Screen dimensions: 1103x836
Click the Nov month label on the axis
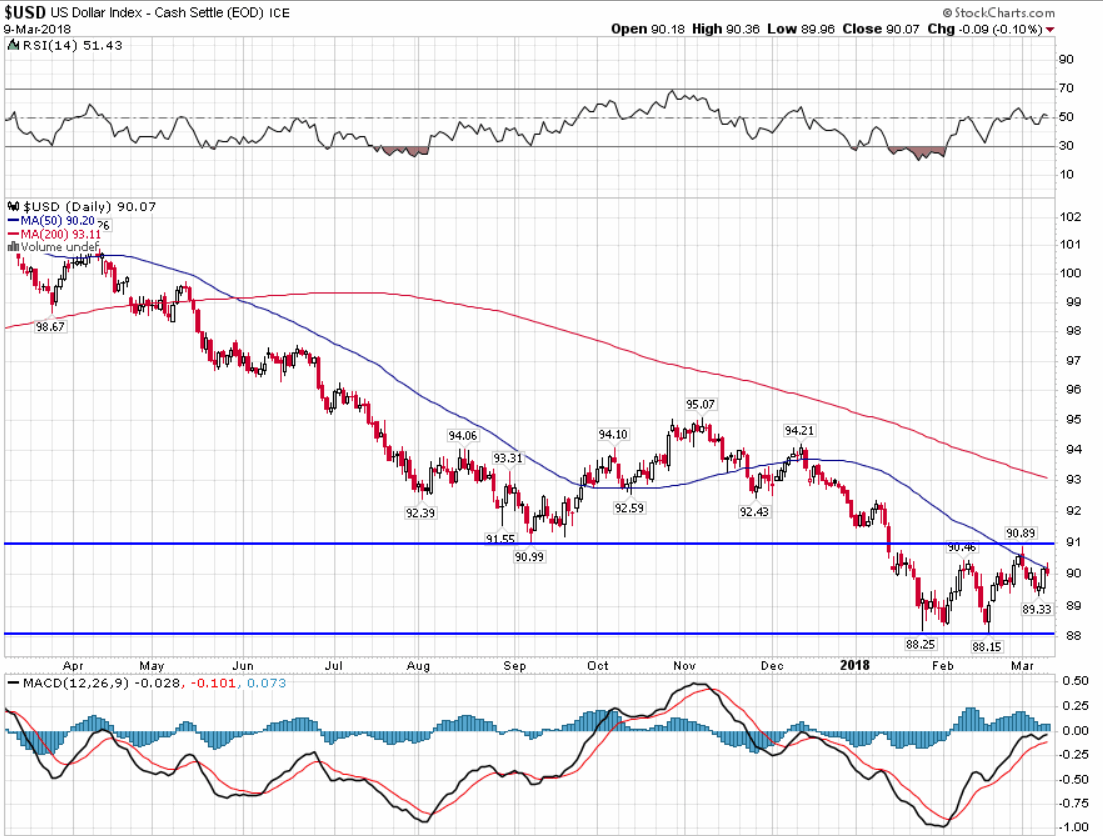[684, 665]
